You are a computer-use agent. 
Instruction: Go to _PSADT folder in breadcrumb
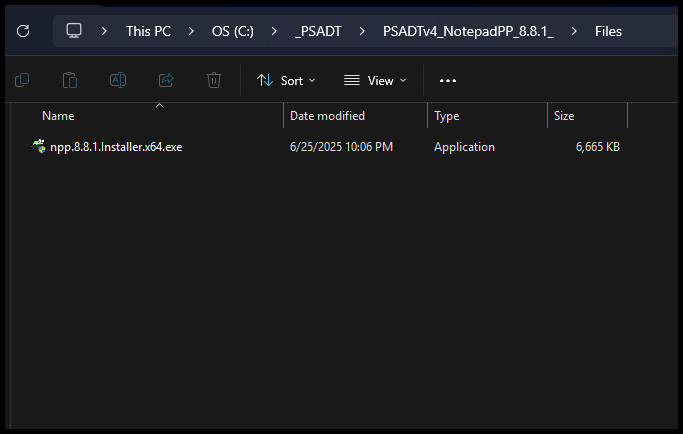318,31
